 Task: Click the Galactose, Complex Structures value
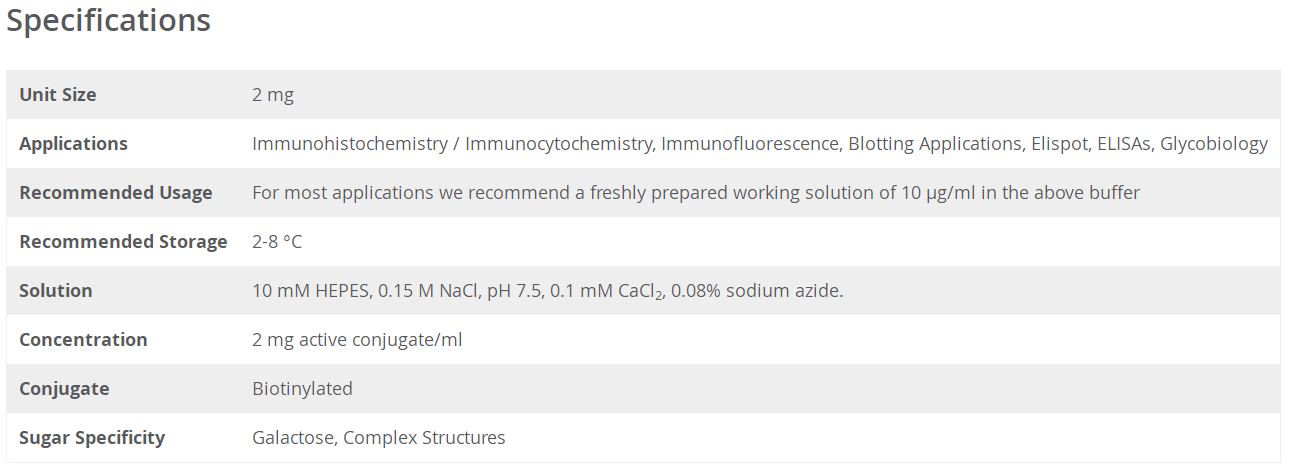tap(379, 438)
